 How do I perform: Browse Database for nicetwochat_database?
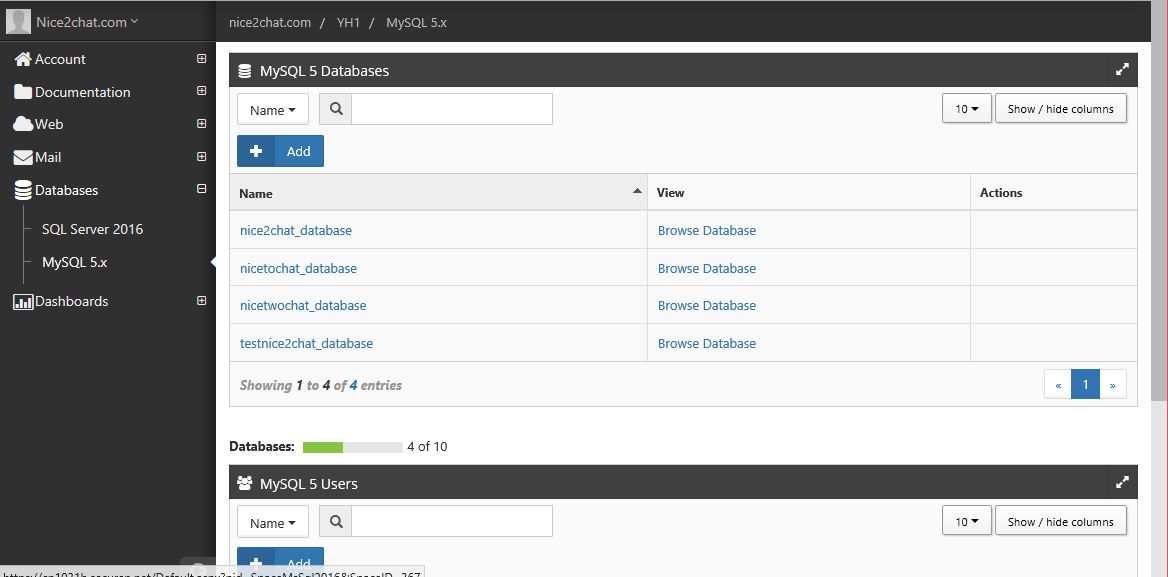pos(707,306)
